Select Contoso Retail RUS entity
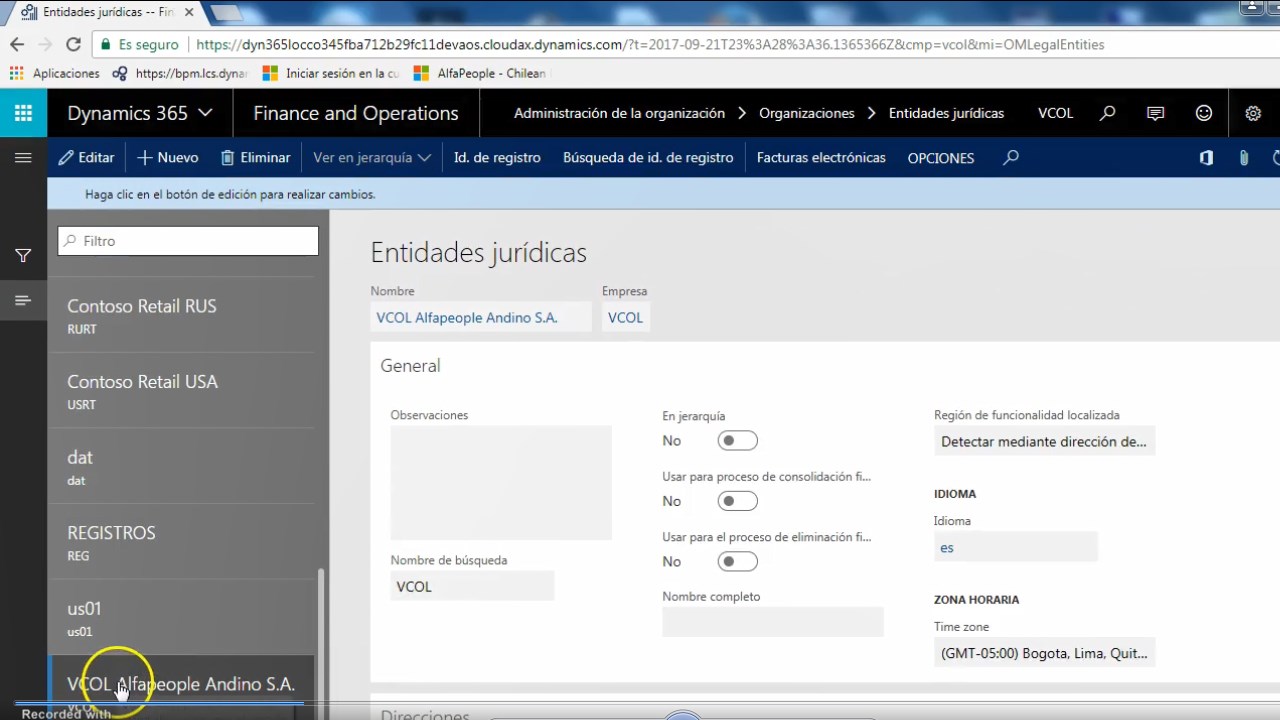 (x=181, y=314)
